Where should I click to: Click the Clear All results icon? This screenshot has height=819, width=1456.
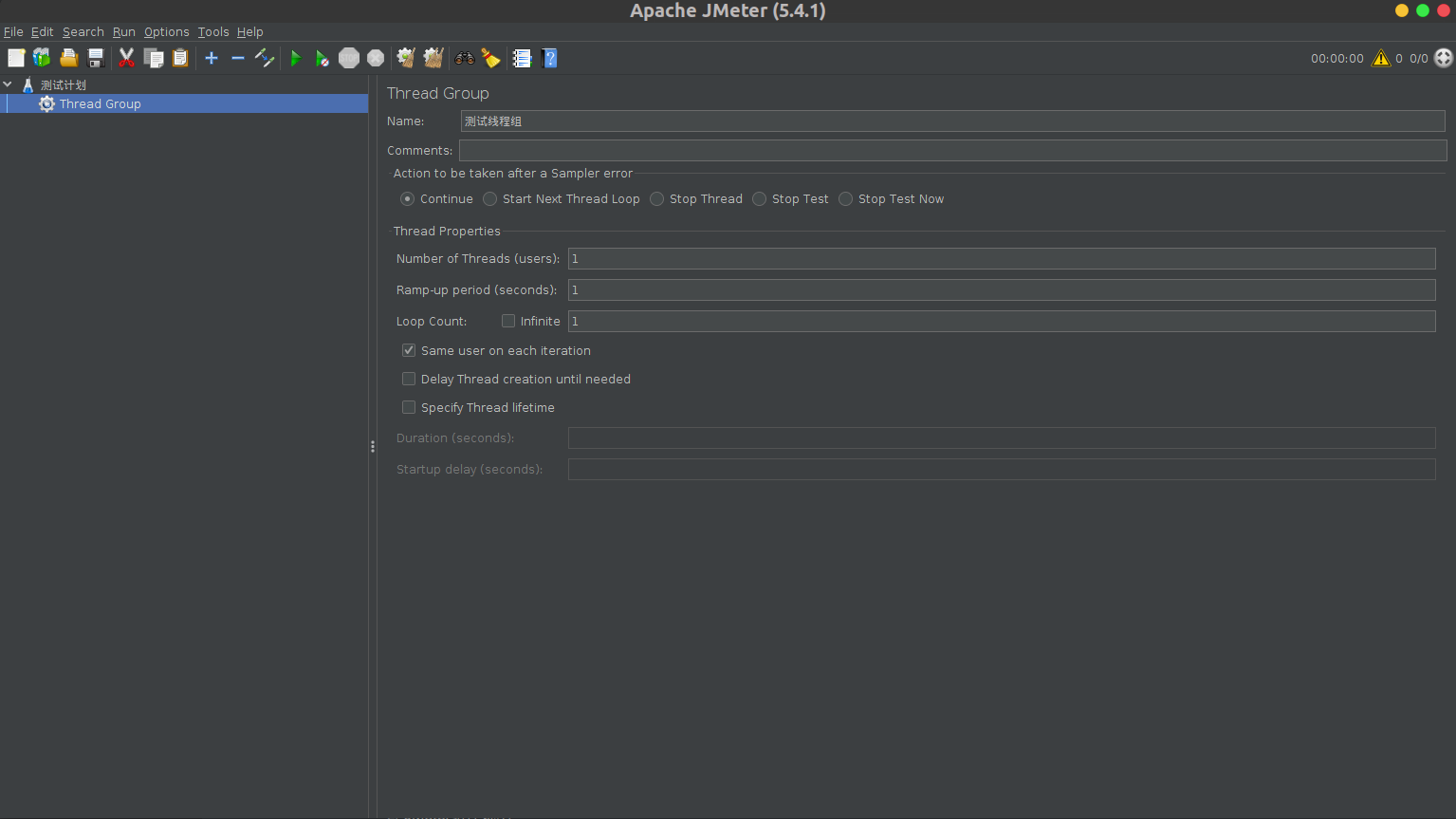coord(433,58)
